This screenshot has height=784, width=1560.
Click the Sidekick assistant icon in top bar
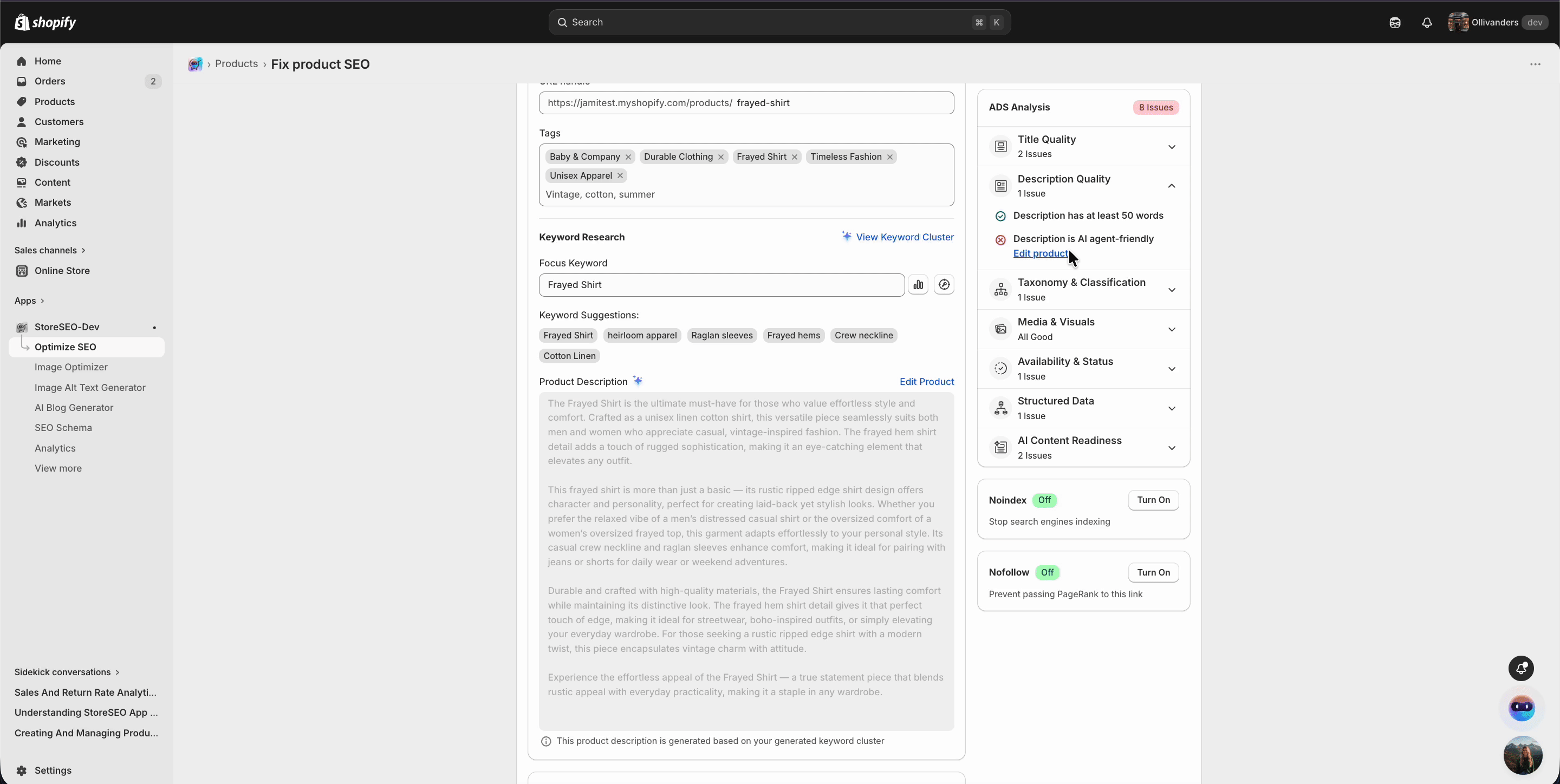coord(1395,22)
